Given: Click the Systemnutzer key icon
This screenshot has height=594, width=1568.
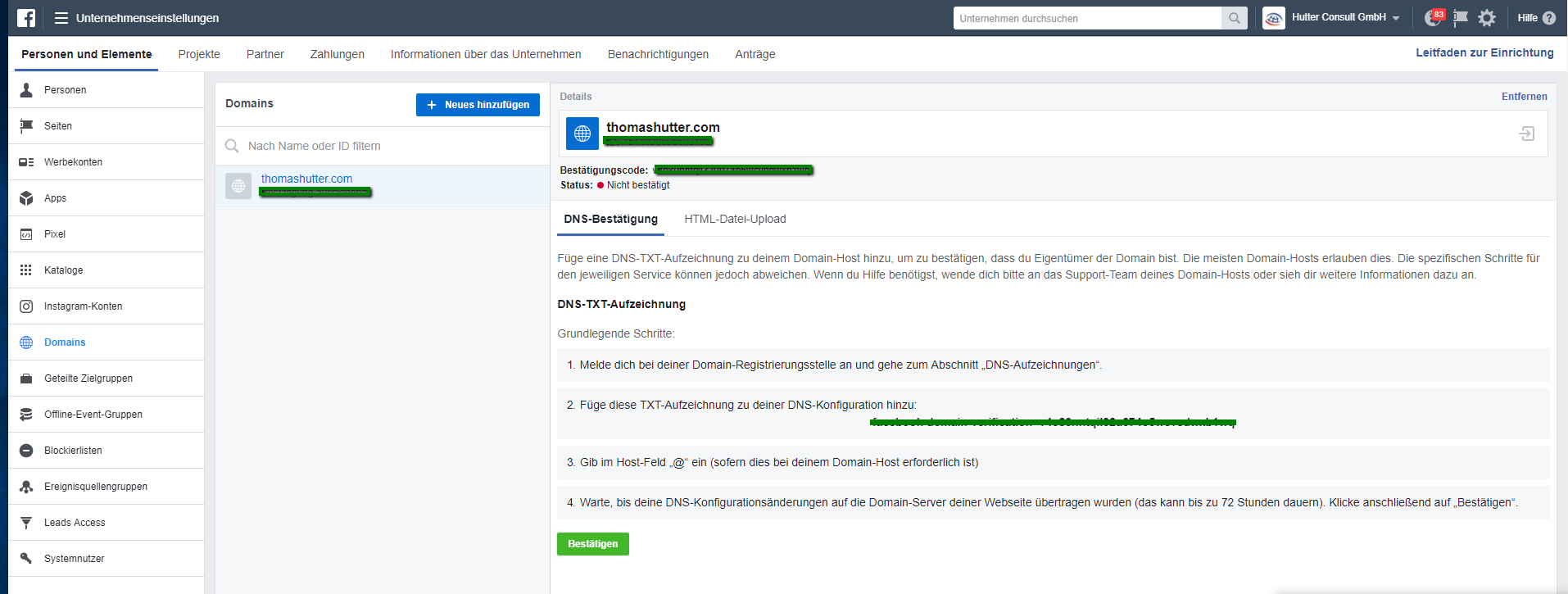Looking at the screenshot, I should (26, 559).
